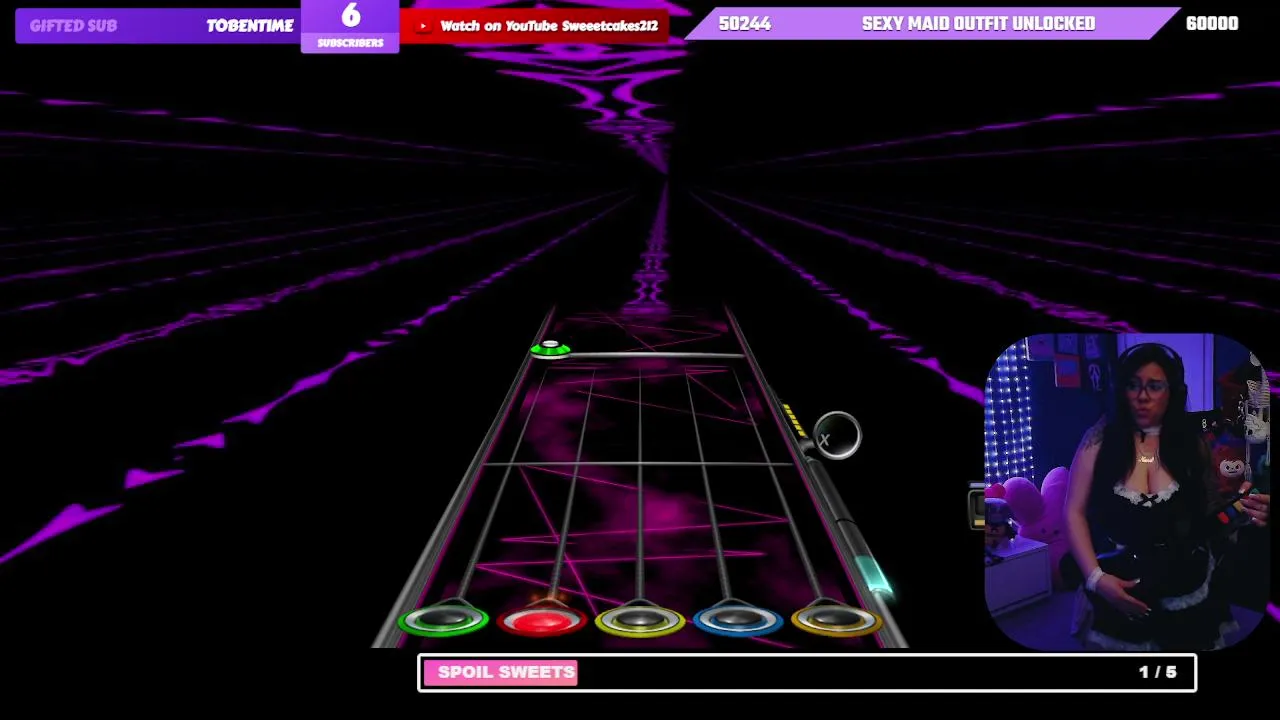The width and height of the screenshot is (1280, 720).
Task: Hit the red fret button
Action: [541, 621]
